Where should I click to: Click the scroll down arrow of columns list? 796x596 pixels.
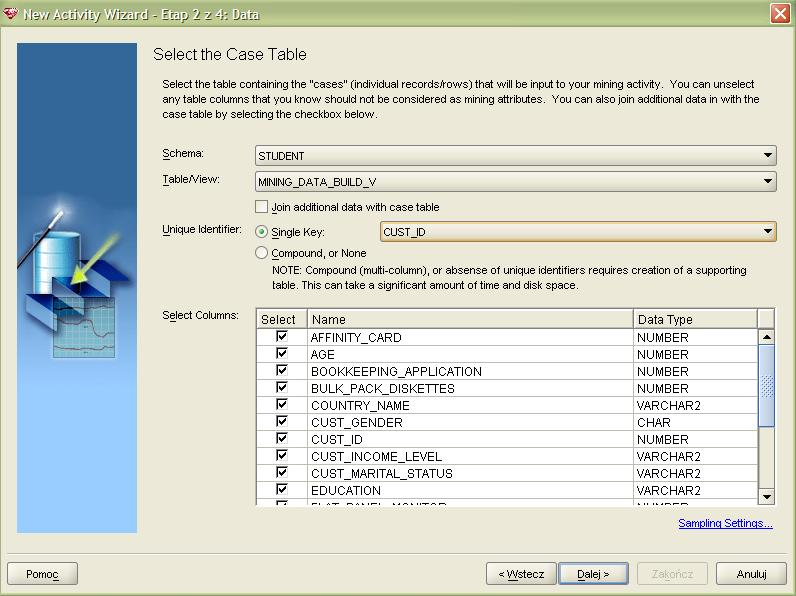point(767,496)
